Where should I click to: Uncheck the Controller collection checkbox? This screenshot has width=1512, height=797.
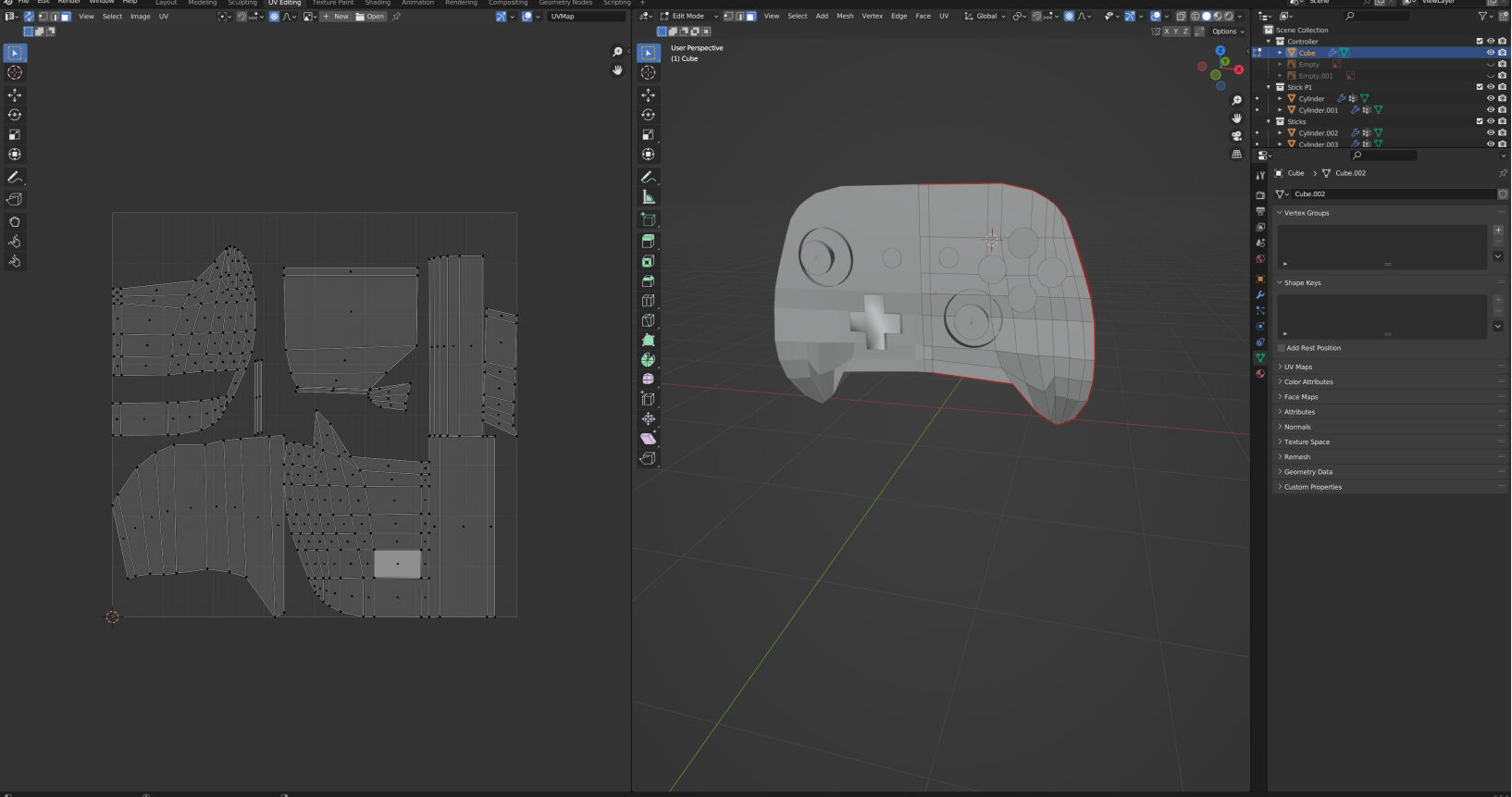[1479, 42]
